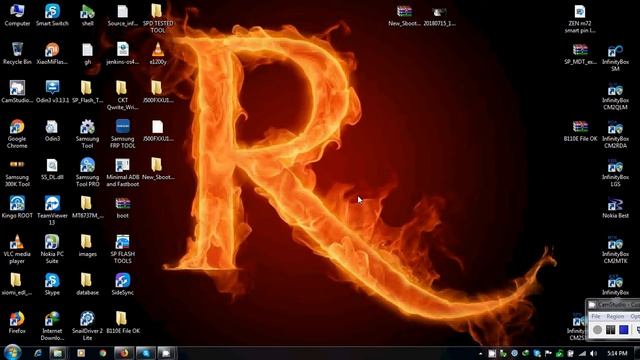
Task: Open Internet Download Manager shortcut
Action: tap(52, 326)
